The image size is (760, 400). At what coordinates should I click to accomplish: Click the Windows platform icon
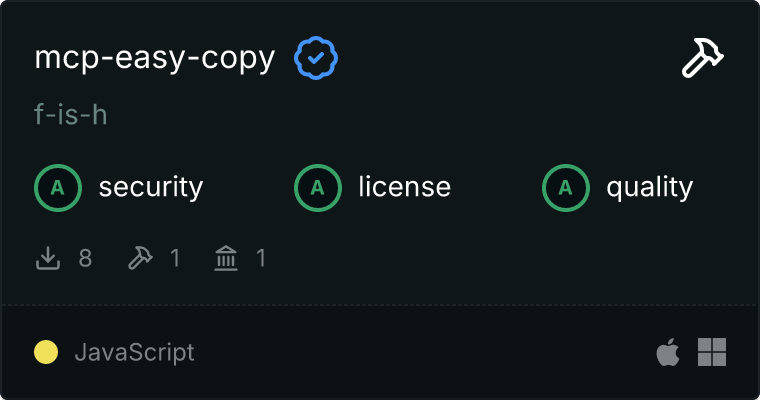(x=712, y=352)
